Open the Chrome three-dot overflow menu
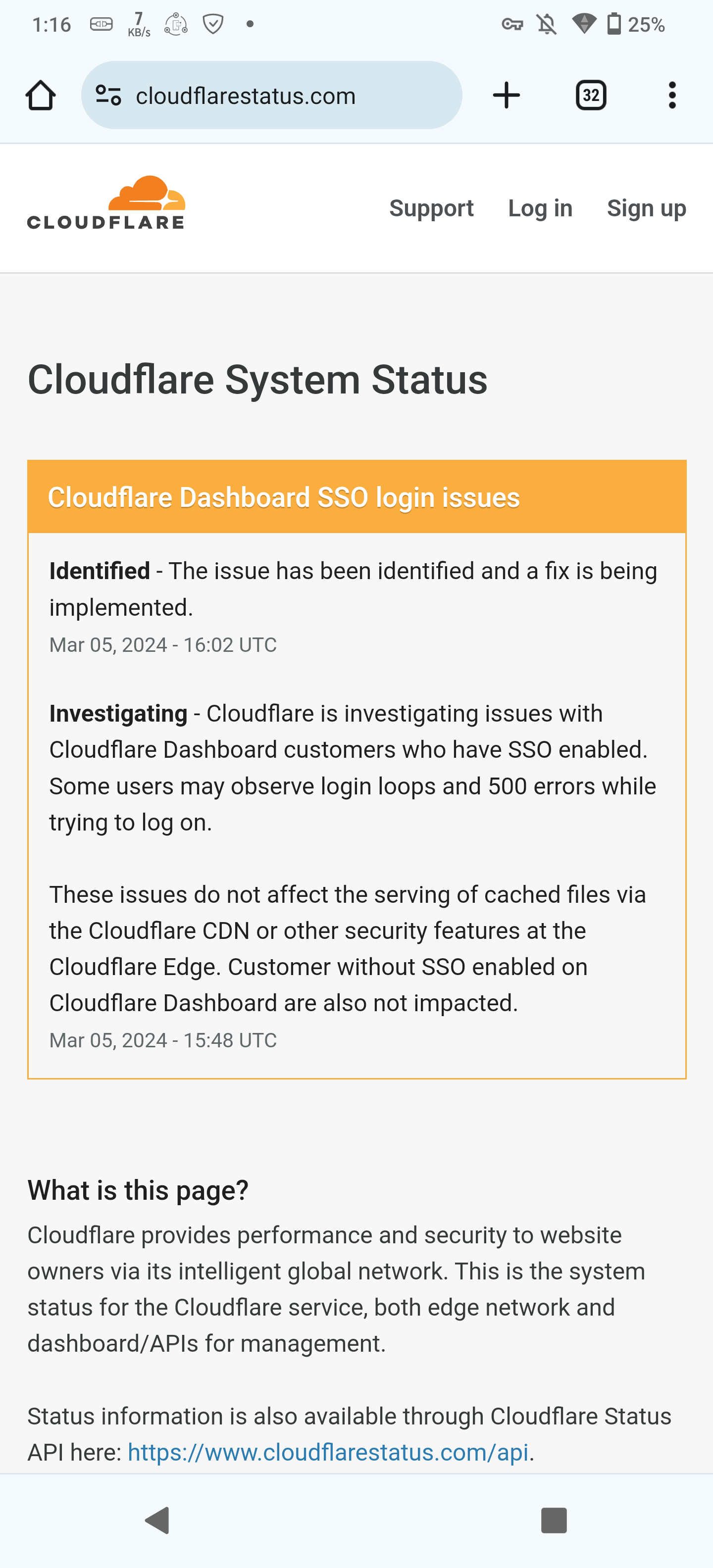Screen dimensions: 713x1568 coord(671,96)
